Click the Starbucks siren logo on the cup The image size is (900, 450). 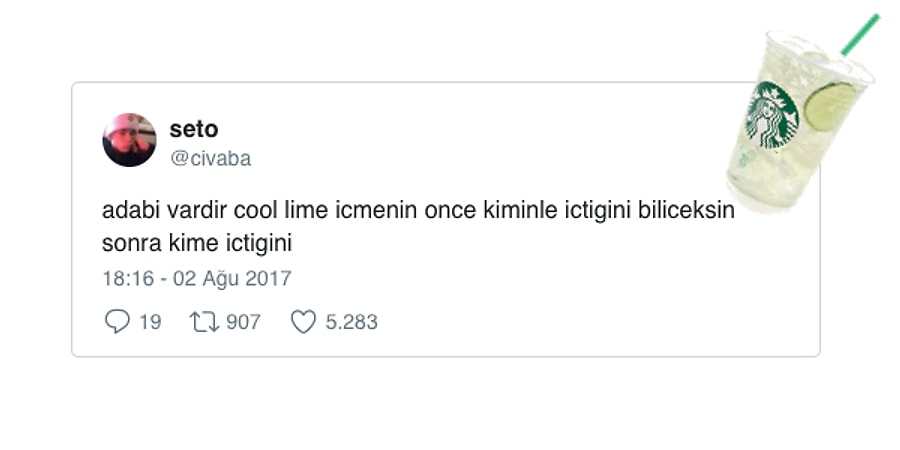click(x=771, y=115)
